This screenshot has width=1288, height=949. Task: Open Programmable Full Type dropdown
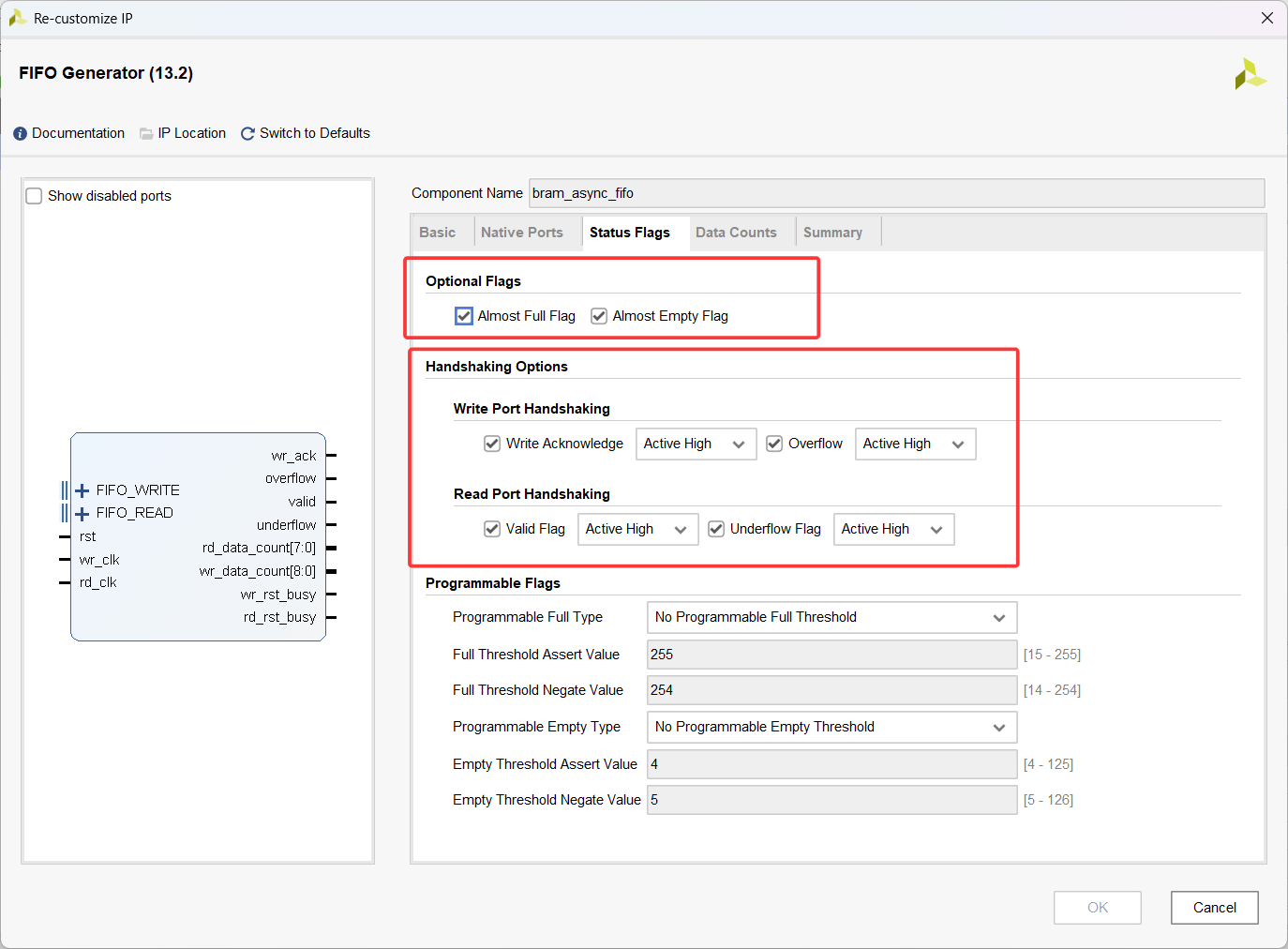[832, 617]
